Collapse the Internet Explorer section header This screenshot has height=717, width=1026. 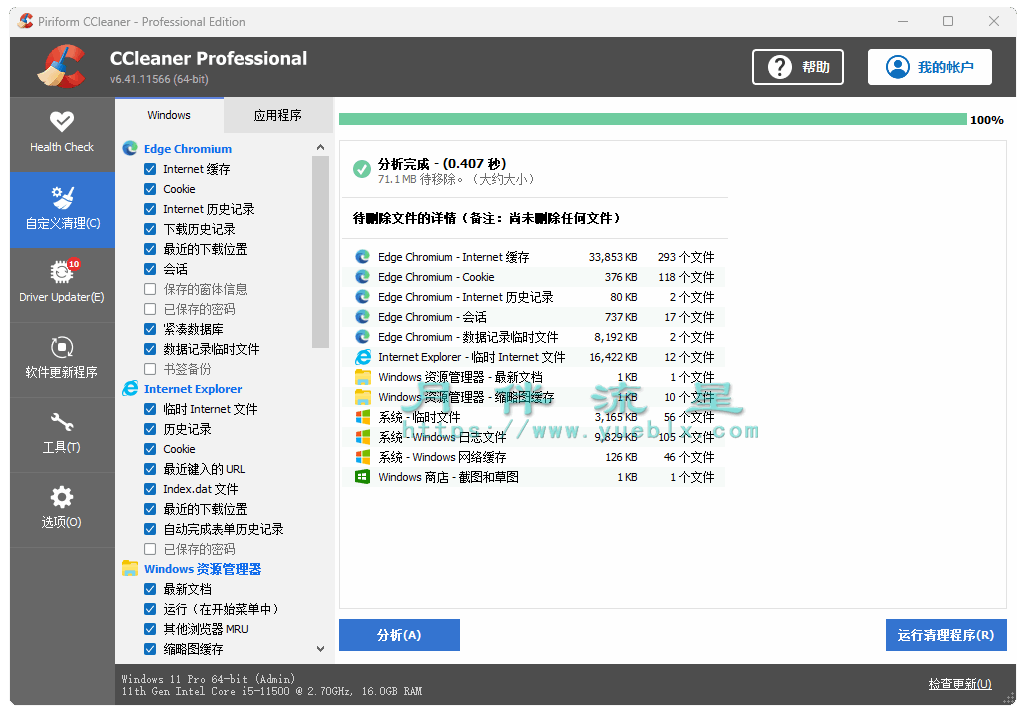193,389
